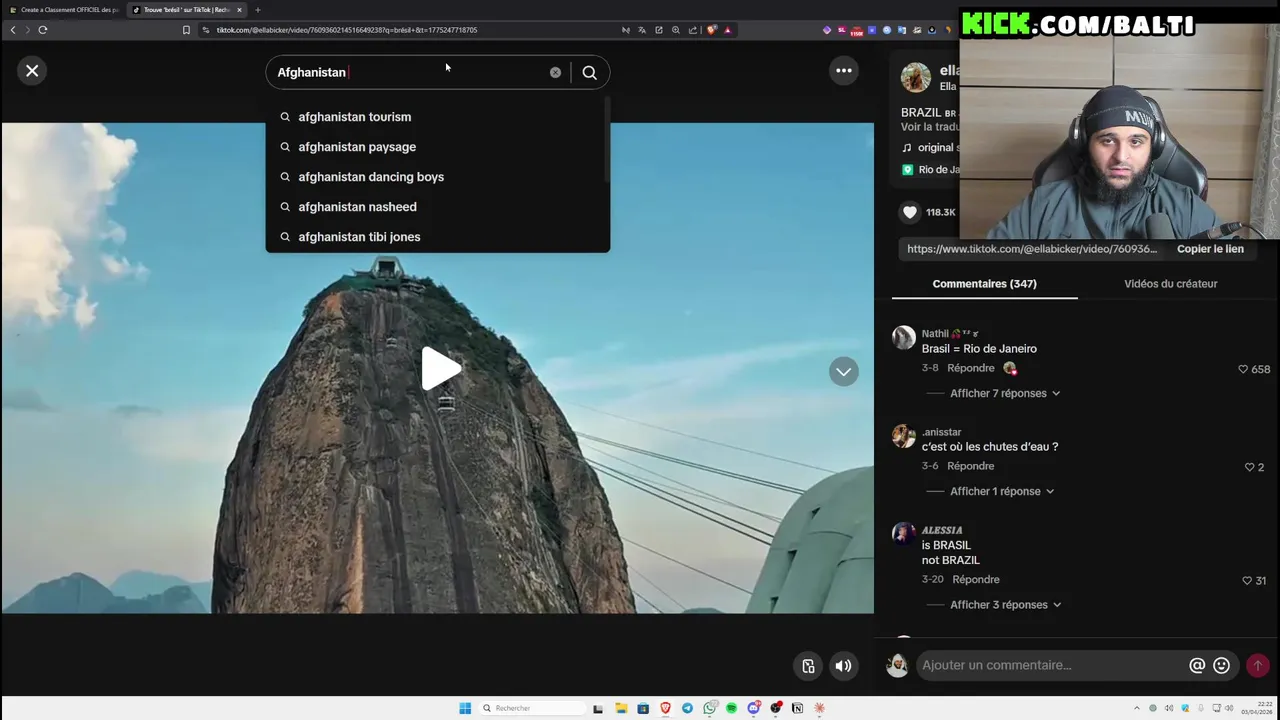This screenshot has height=720, width=1280.
Task: Expand Afficher 7 réponses under Nathil
Action: (x=1004, y=393)
